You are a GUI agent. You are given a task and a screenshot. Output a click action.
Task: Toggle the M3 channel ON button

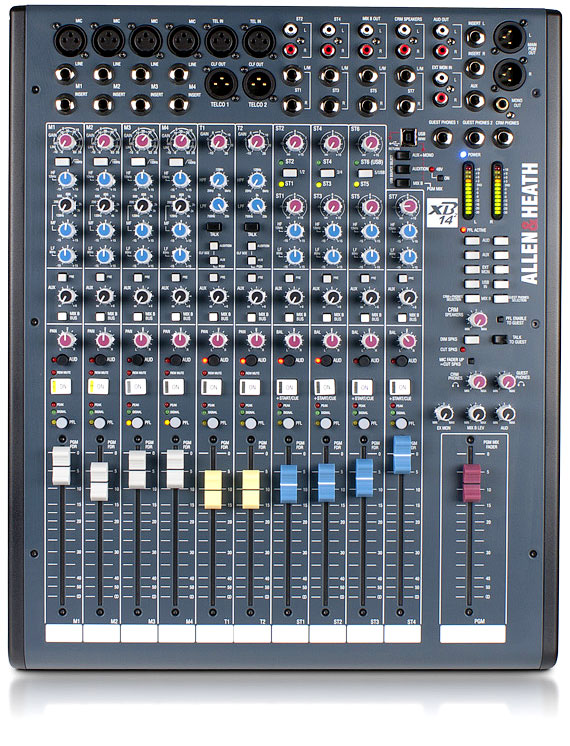[137, 387]
